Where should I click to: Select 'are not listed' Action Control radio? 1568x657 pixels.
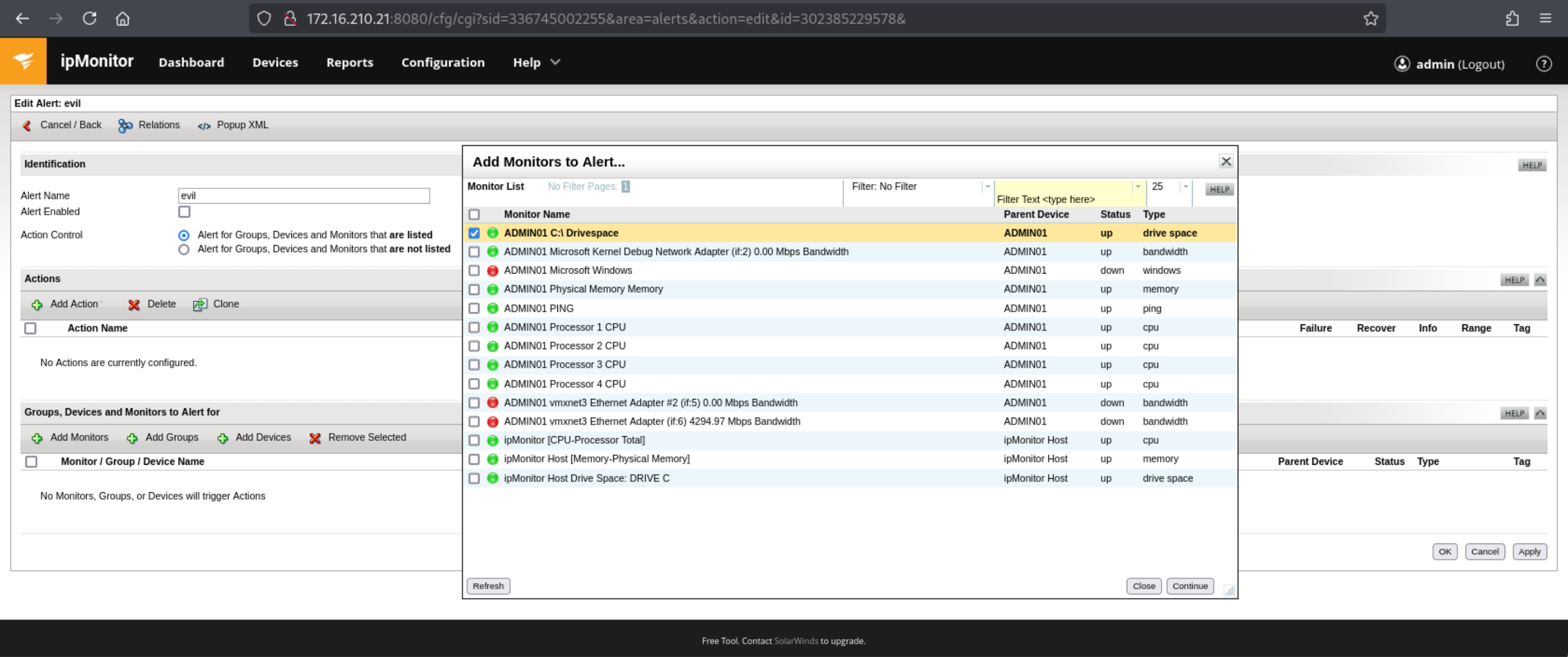(184, 249)
